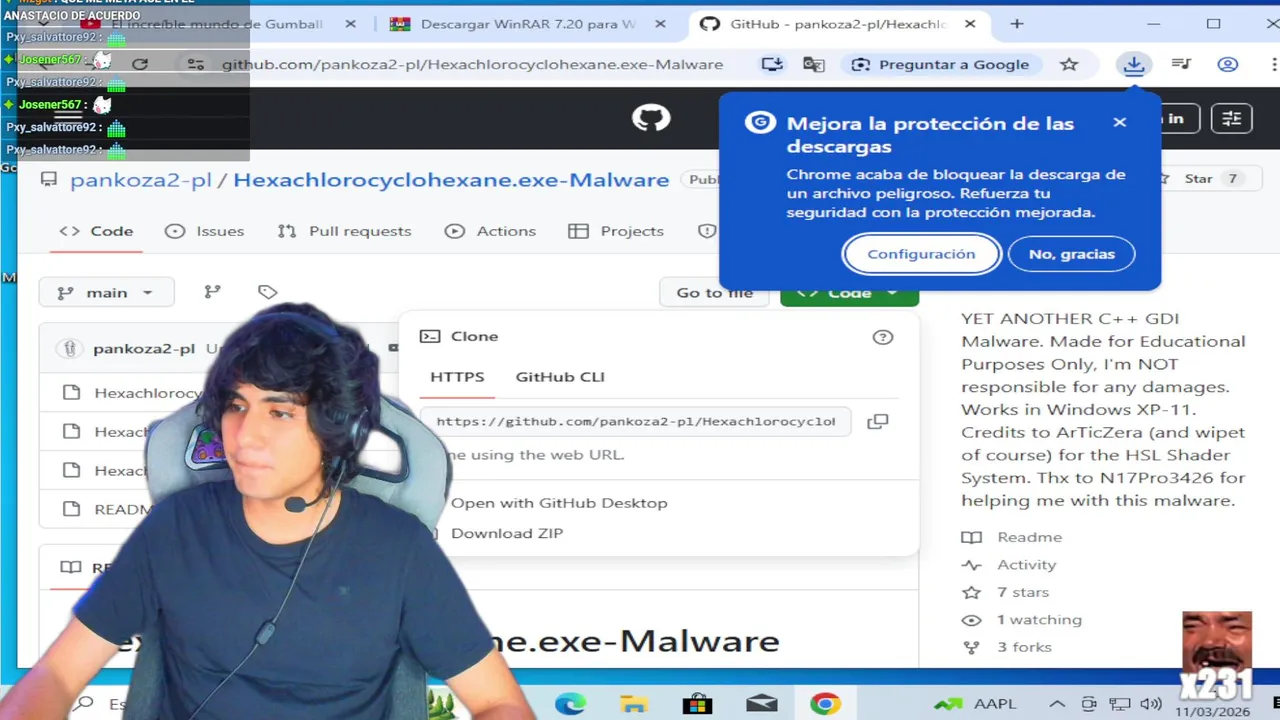Click the eye icon next to 1 watching
The width and height of the screenshot is (1280, 720).
coord(971,620)
